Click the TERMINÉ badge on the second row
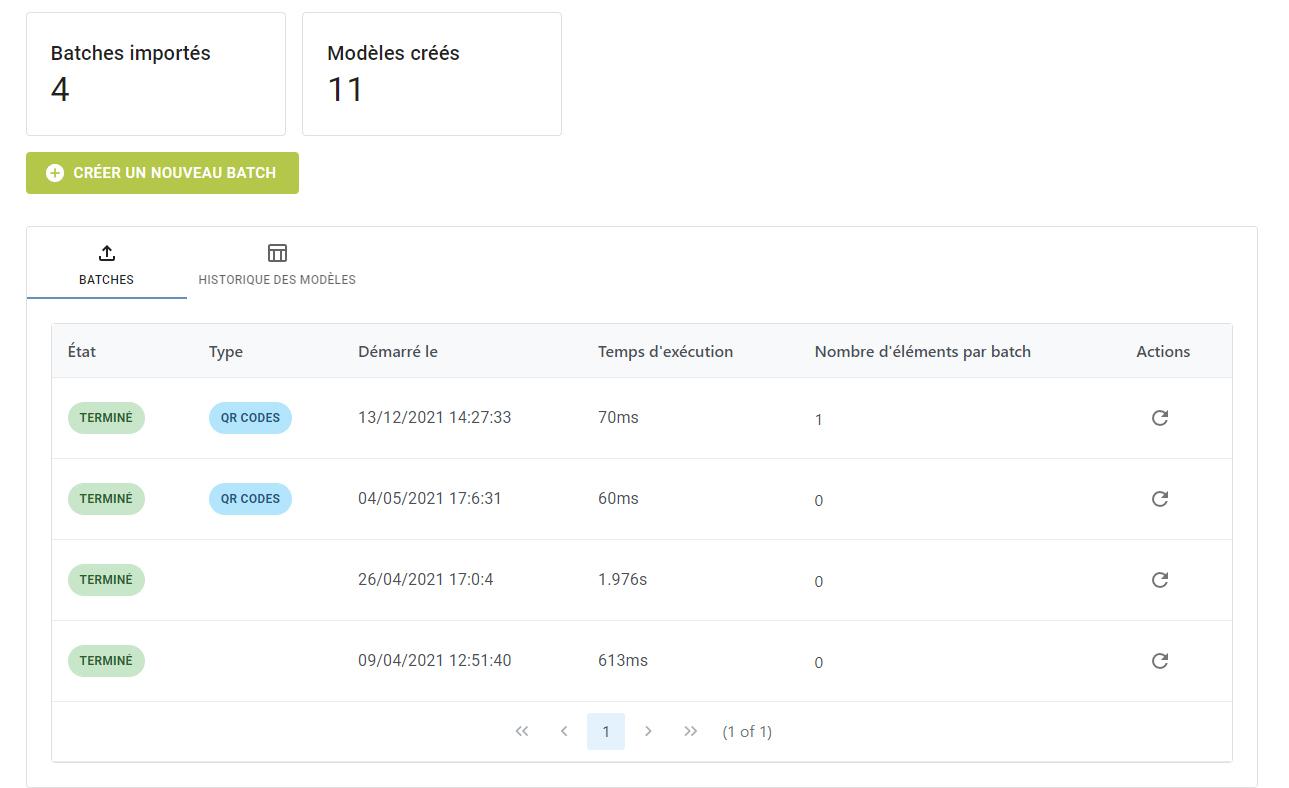Screen dimensions: 1289x788 pos(106,498)
